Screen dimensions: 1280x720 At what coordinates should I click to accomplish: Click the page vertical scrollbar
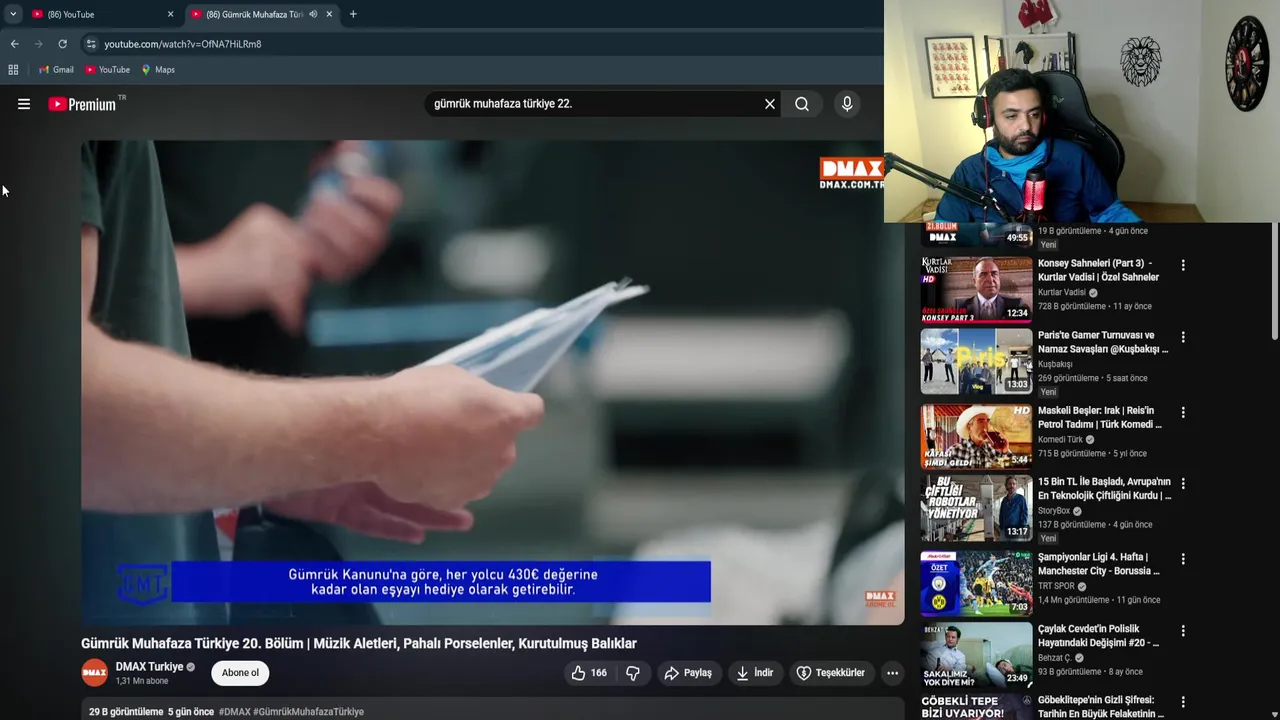[x=1275, y=280]
